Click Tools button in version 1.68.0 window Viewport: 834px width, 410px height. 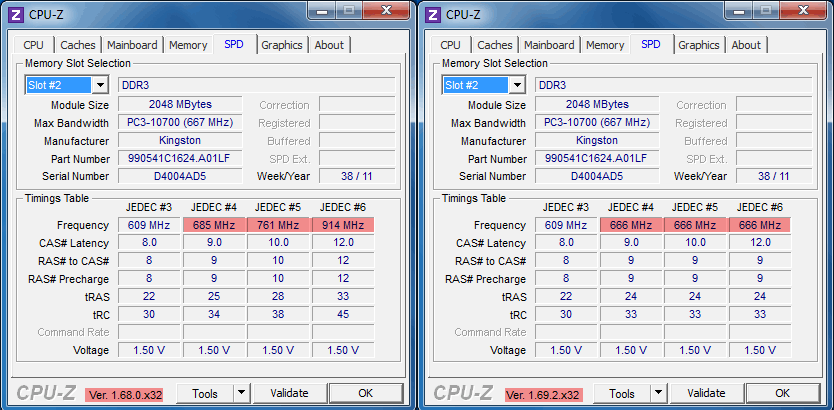click(204, 394)
